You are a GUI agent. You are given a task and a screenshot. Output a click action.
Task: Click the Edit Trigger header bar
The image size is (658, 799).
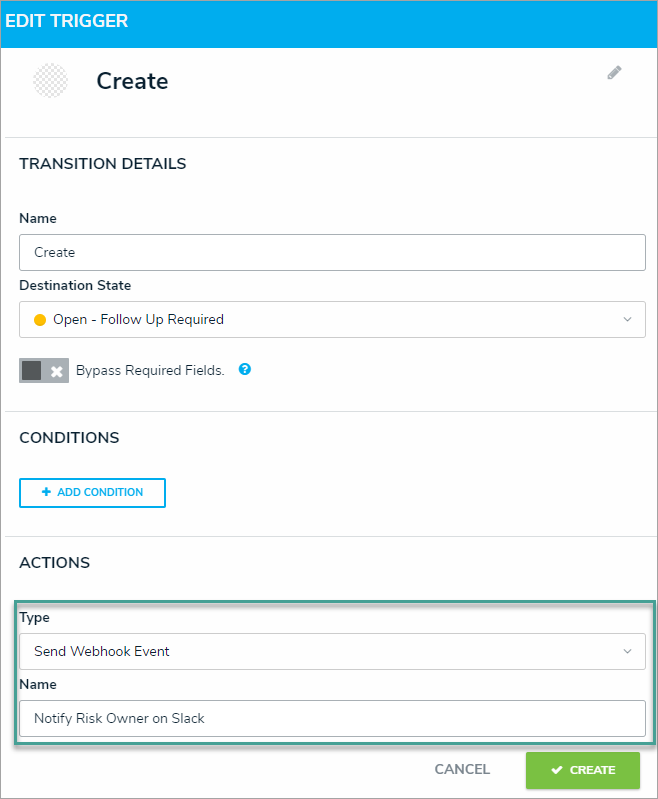point(329,21)
